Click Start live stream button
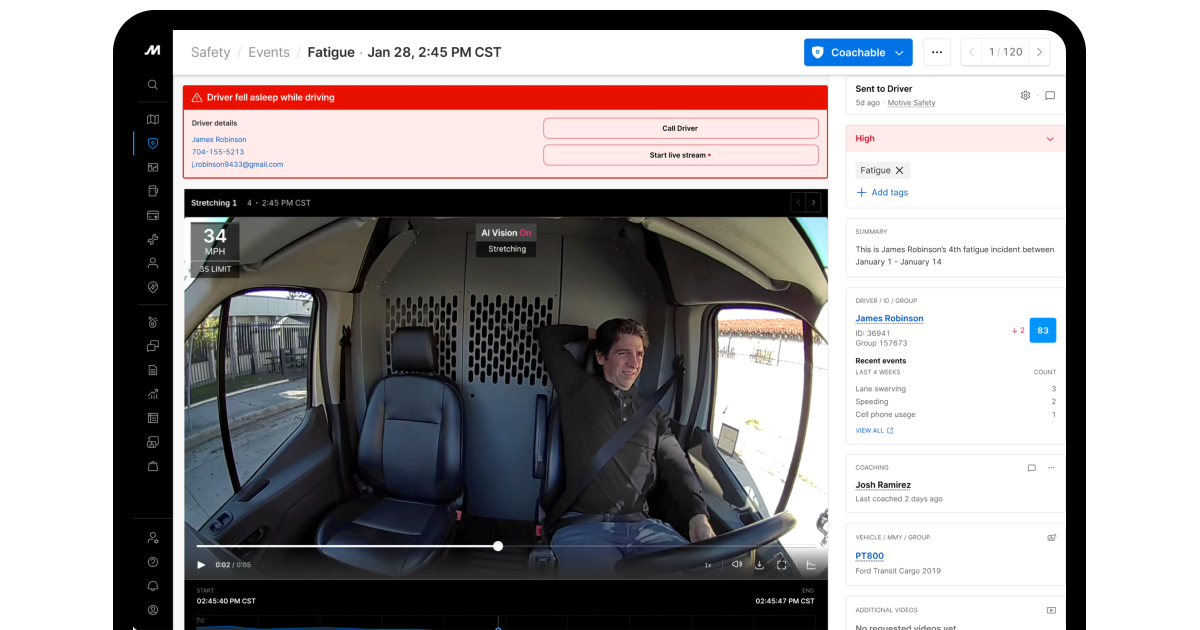This screenshot has height=630, width=1200. [x=680, y=155]
